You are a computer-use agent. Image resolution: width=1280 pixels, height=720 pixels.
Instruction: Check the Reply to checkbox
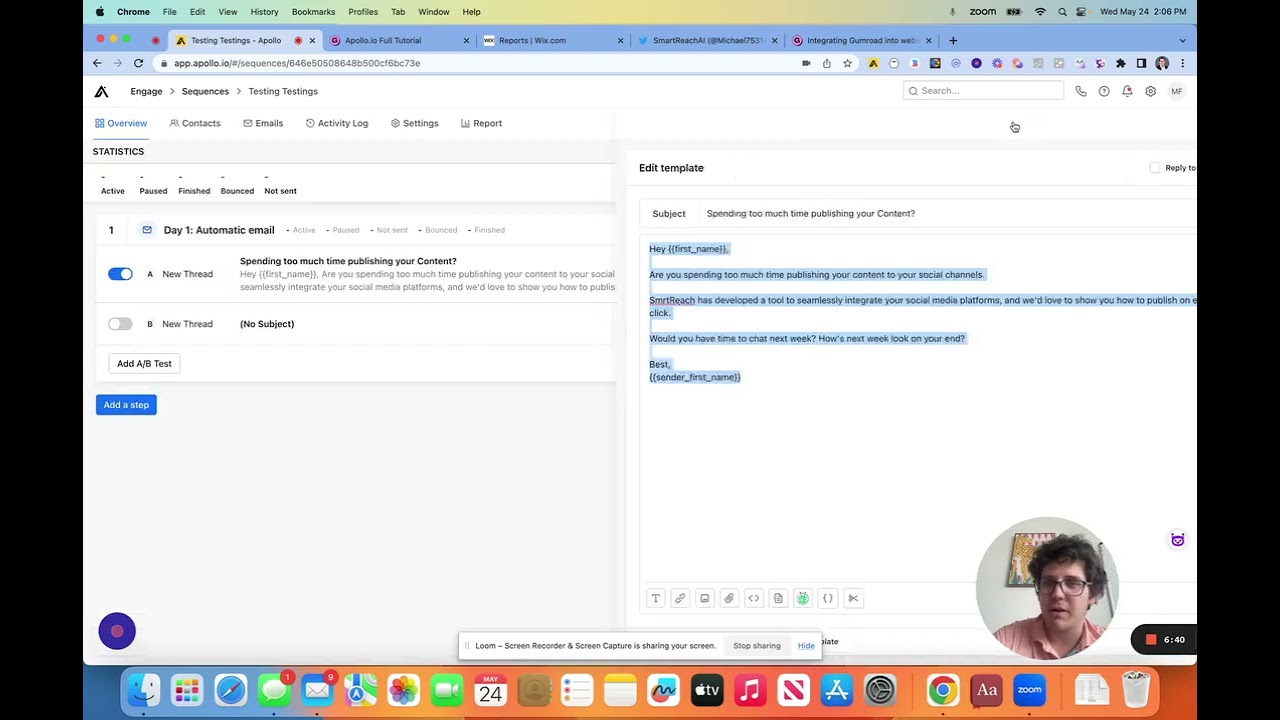pos(1155,168)
